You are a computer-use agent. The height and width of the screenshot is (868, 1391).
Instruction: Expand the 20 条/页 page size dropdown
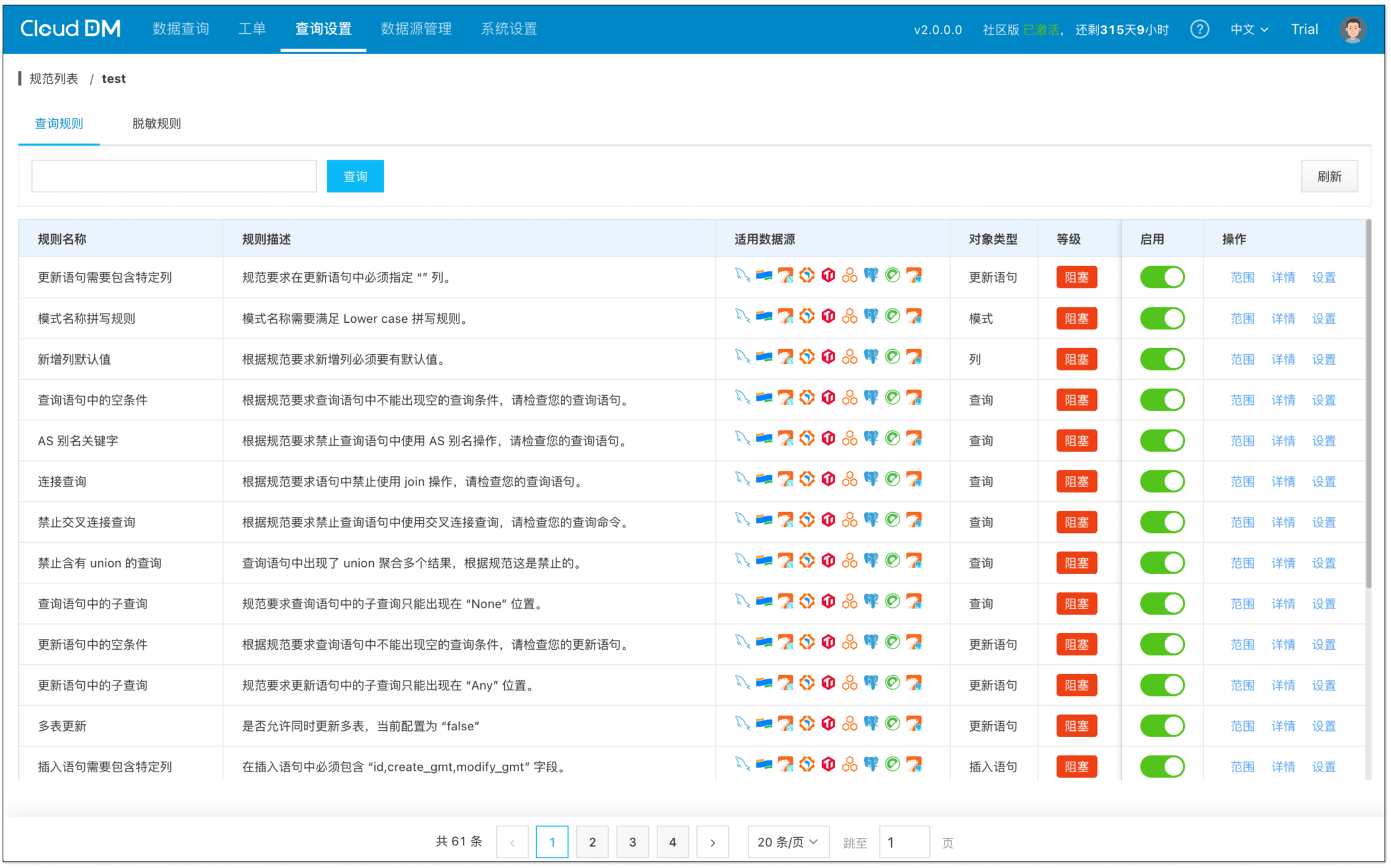click(x=787, y=842)
